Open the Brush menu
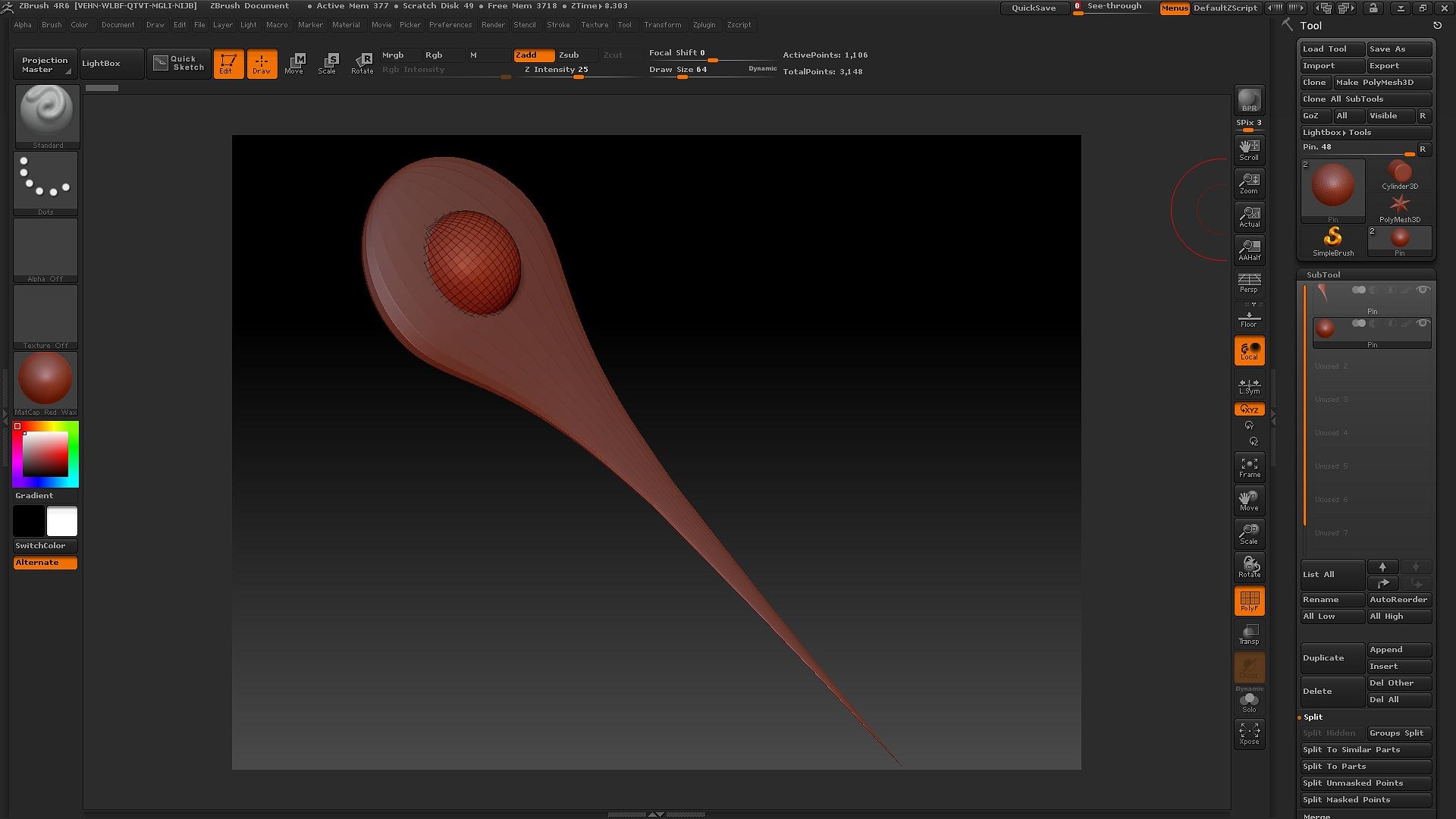Screen dimensions: 1456x819 click(x=52, y=25)
